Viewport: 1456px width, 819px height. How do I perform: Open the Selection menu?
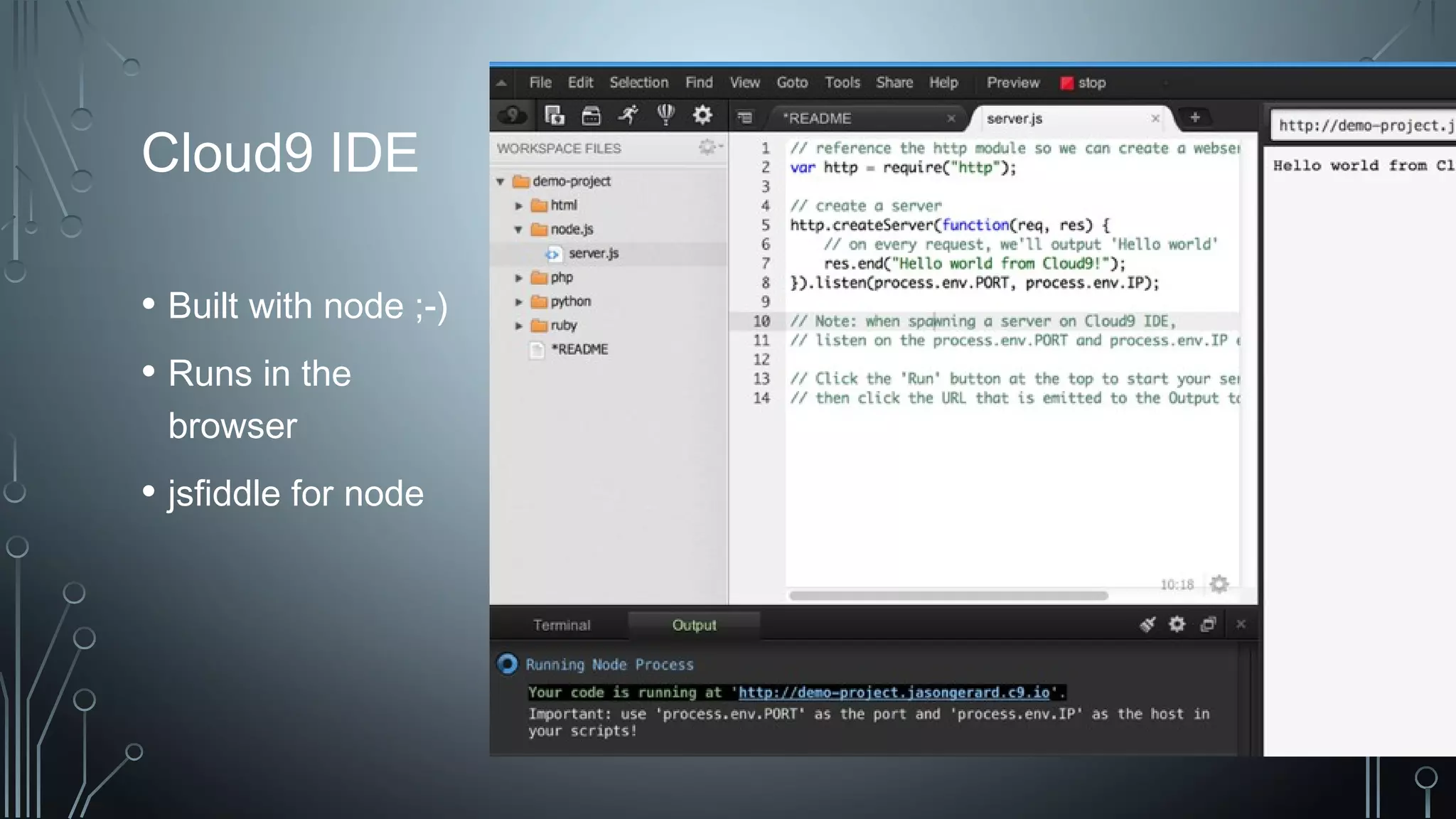(638, 82)
